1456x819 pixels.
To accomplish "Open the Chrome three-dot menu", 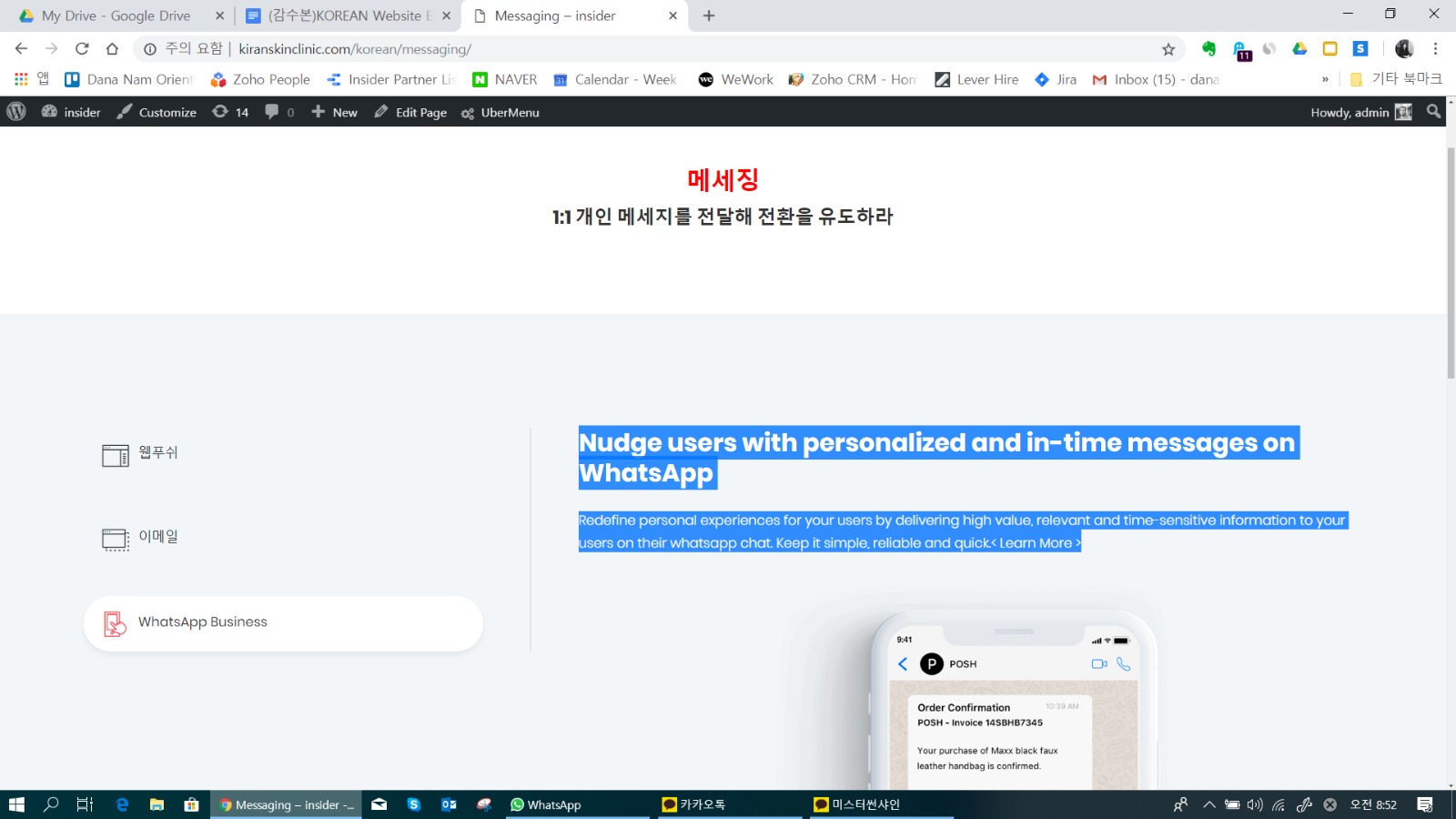I will (1435, 49).
